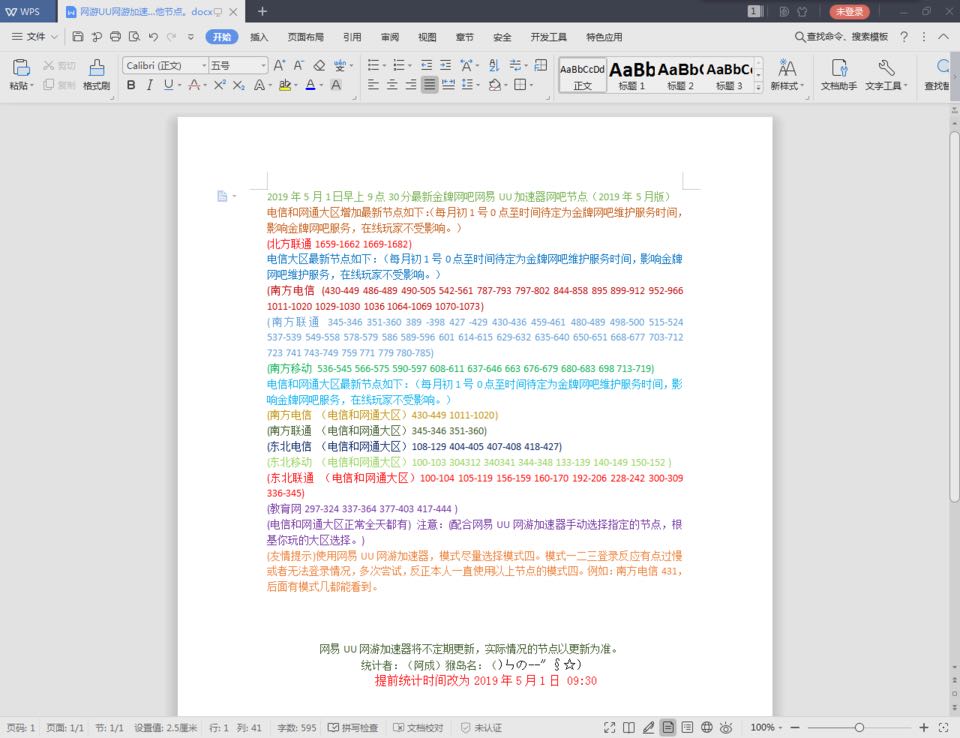Click the increase indent icon
Viewport: 960px width, 738px height.
(x=446, y=65)
